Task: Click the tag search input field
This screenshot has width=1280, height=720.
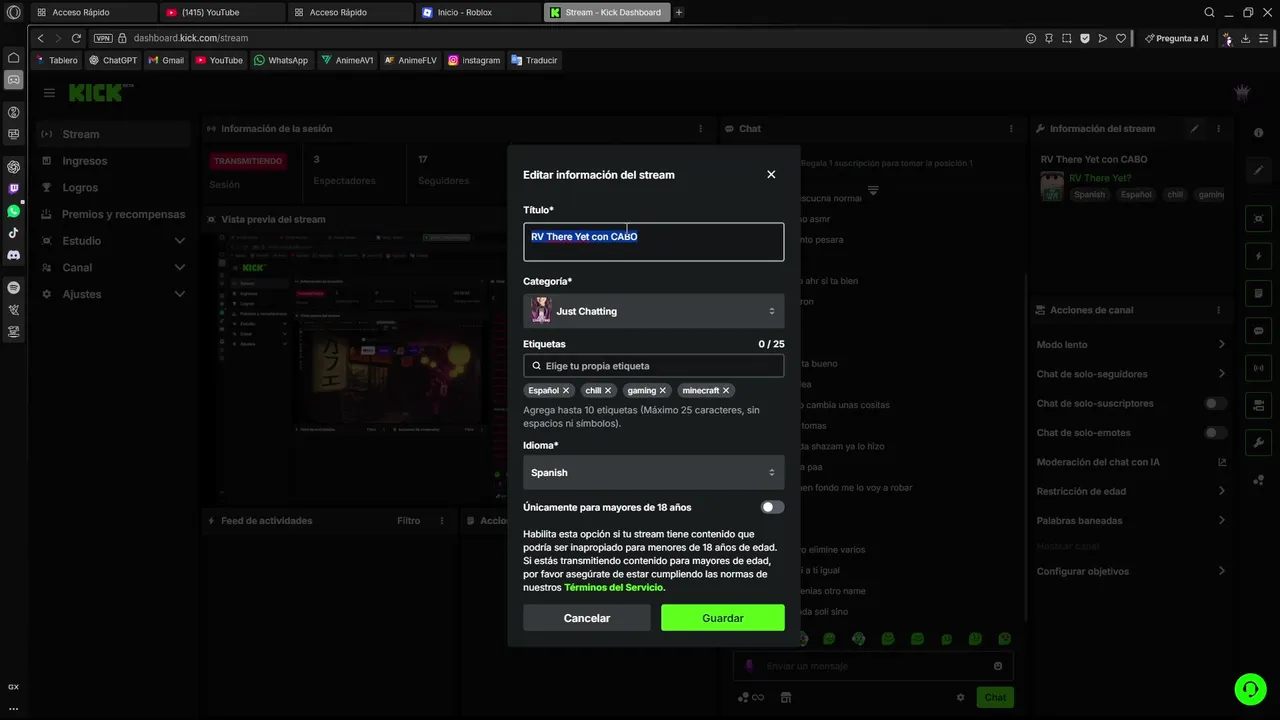Action: point(653,366)
